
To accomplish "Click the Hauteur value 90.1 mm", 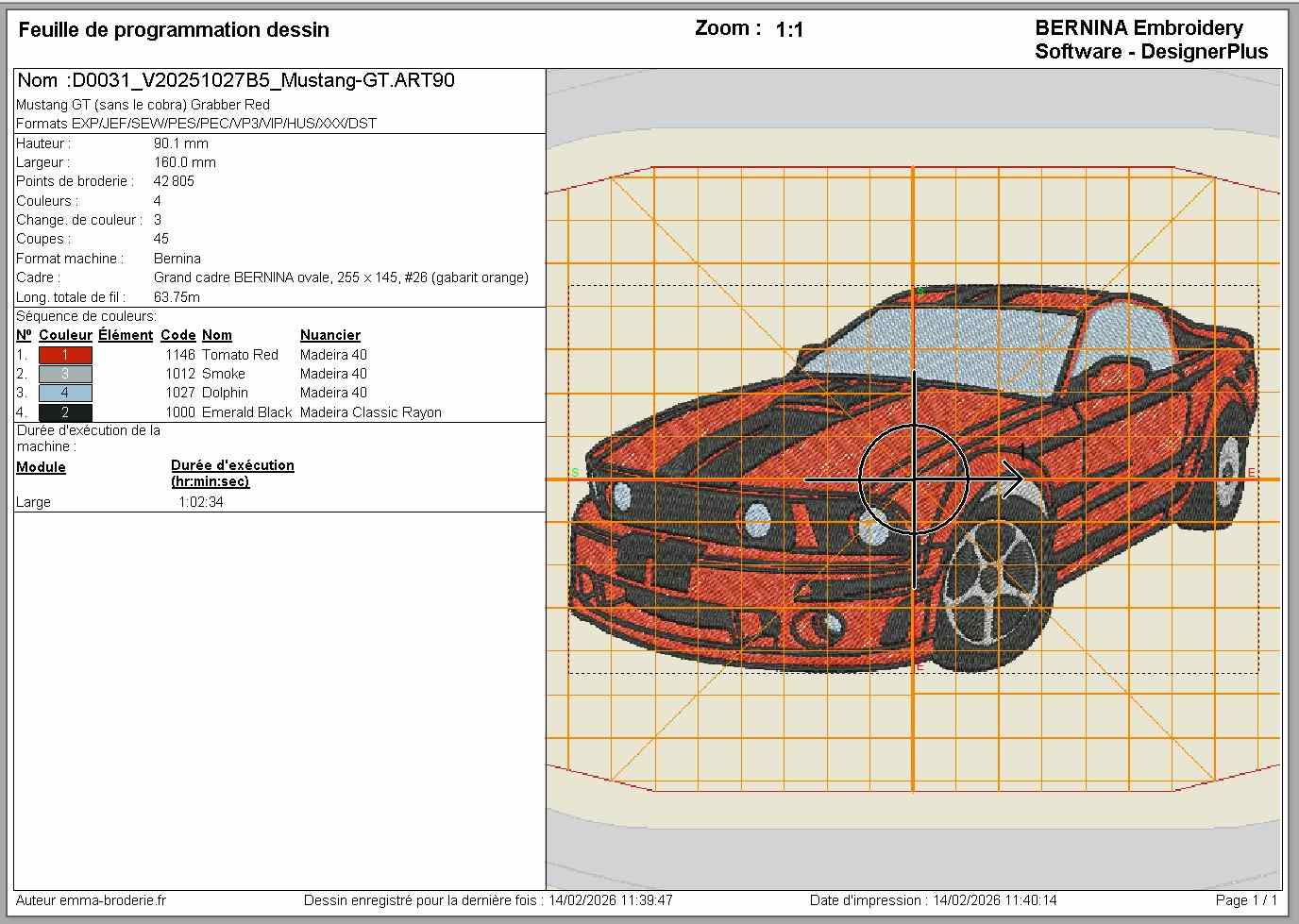I will (181, 143).
